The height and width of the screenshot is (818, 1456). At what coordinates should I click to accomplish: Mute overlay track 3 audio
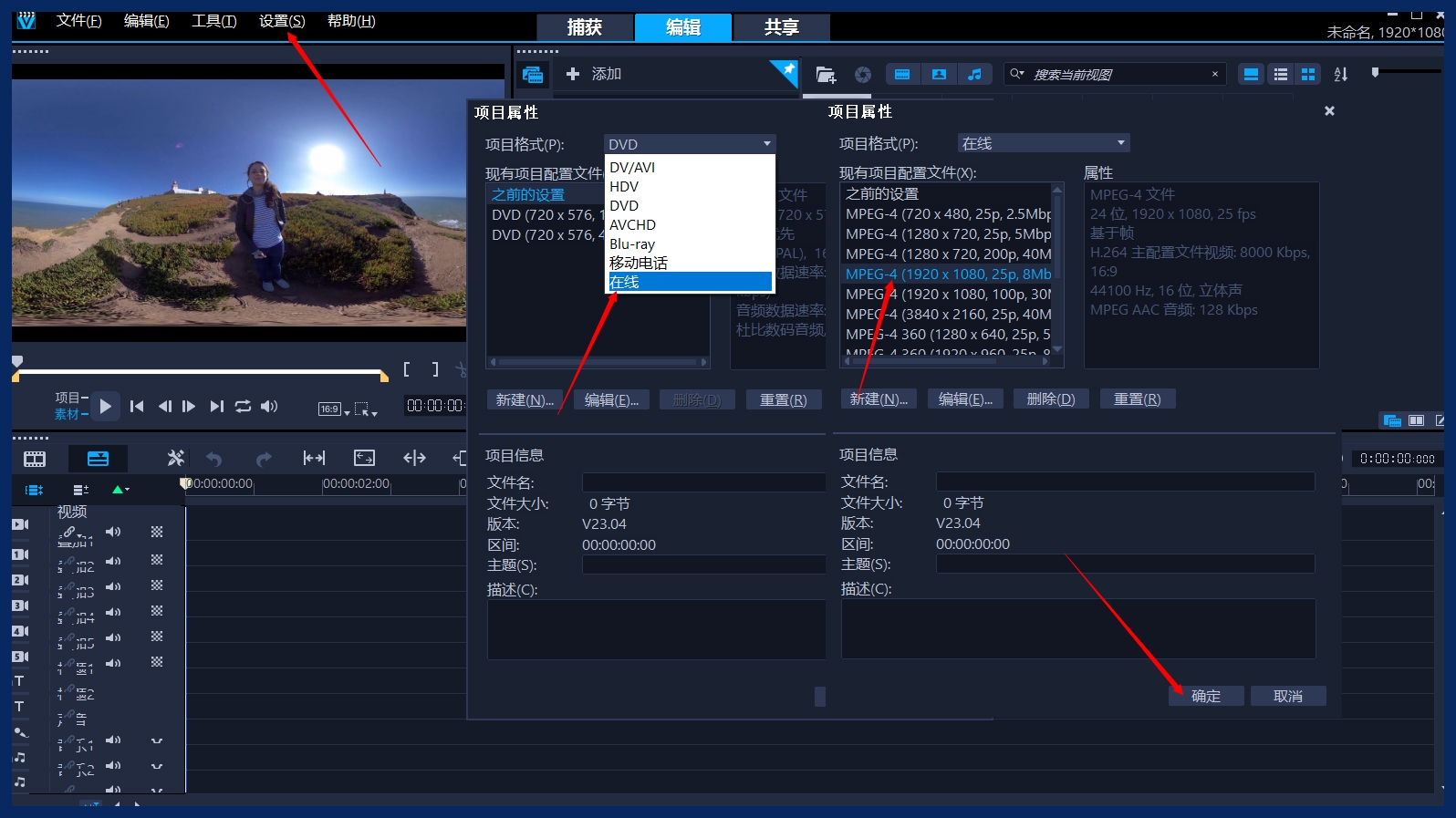click(113, 612)
